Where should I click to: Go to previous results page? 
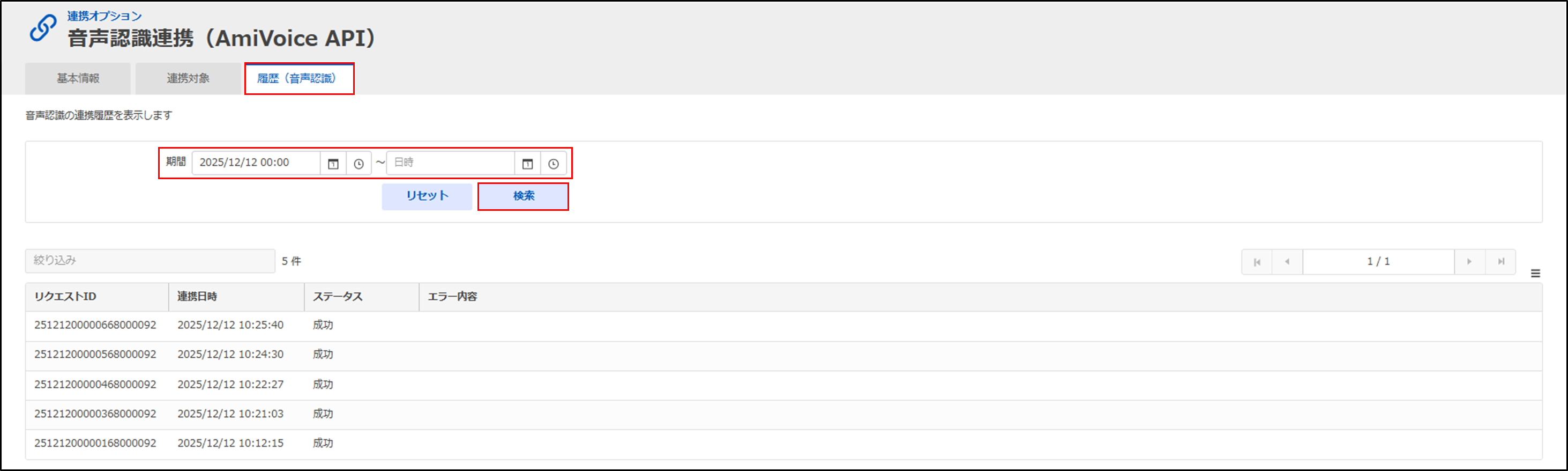pos(1287,262)
